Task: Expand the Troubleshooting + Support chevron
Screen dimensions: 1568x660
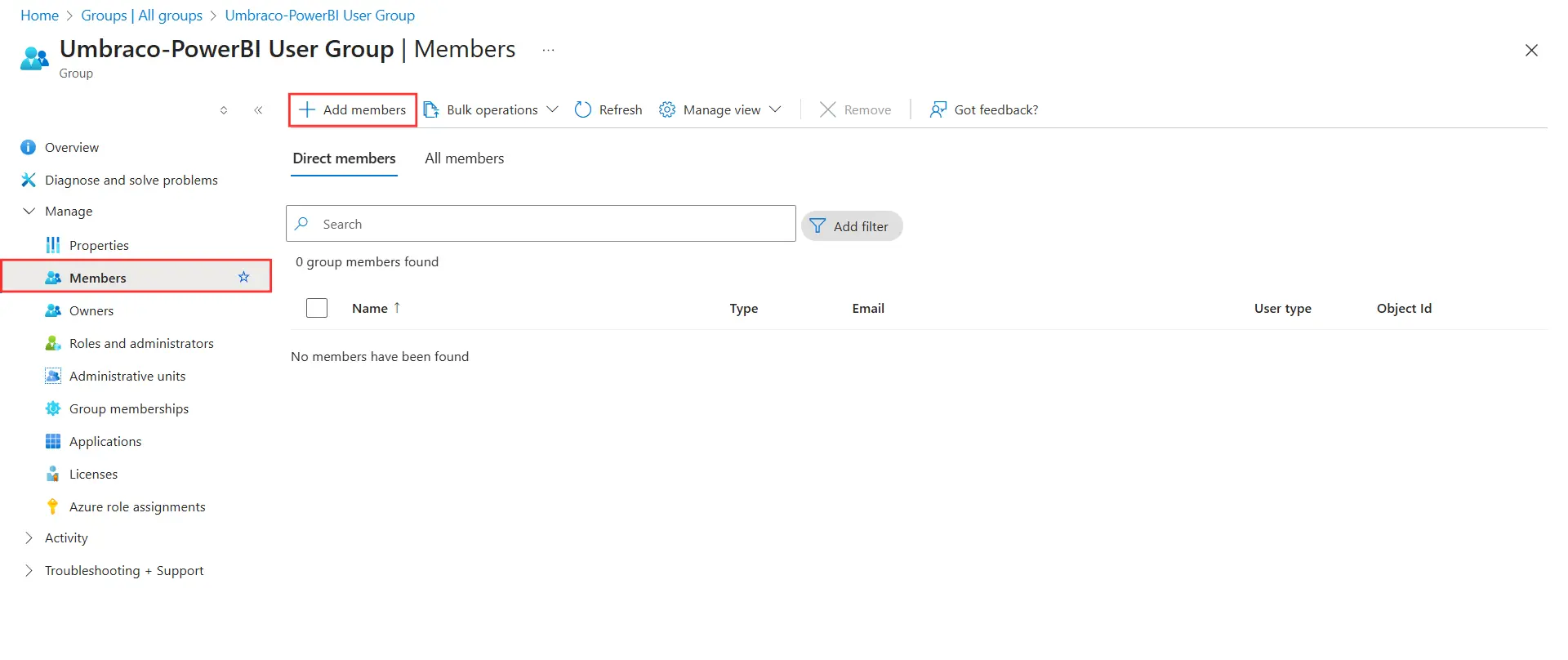Action: (x=29, y=570)
